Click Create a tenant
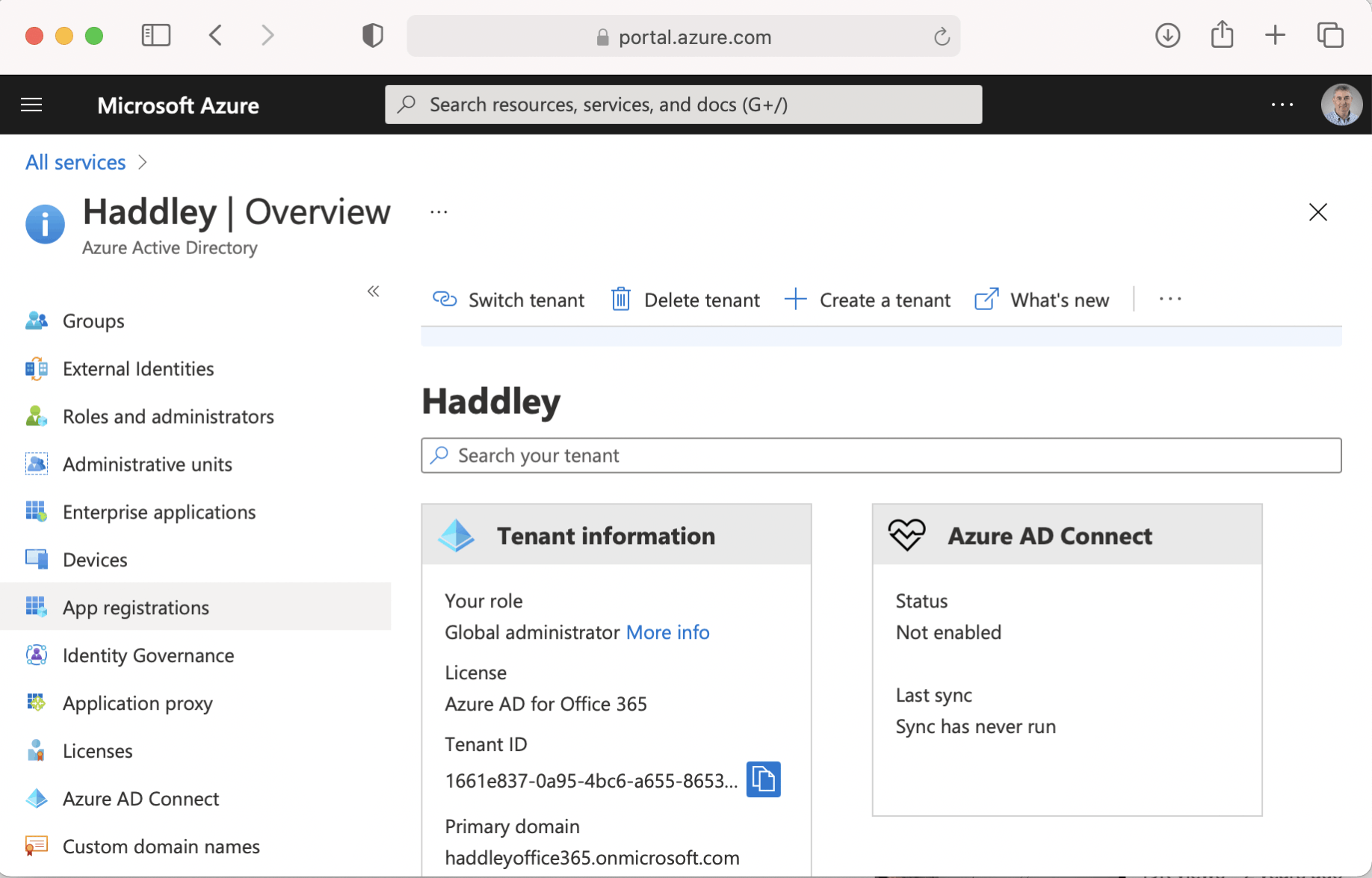The image size is (1372, 878). coord(868,300)
